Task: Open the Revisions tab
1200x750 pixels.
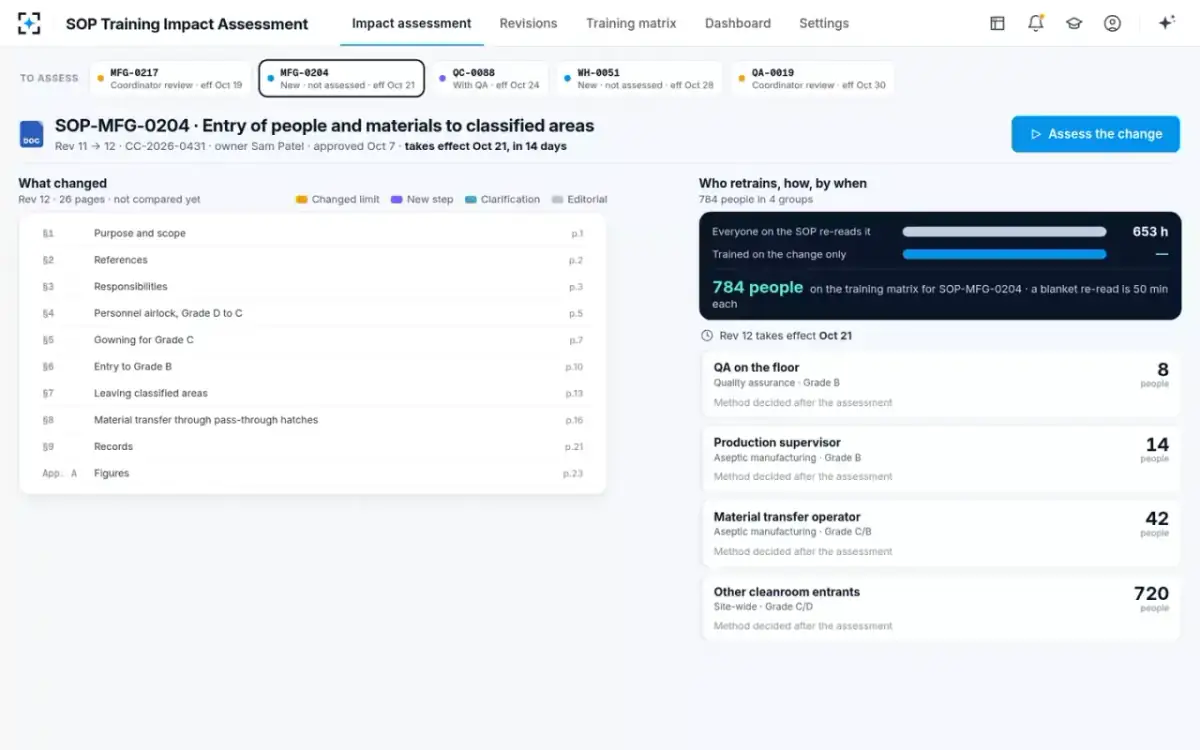Action: [x=528, y=23]
